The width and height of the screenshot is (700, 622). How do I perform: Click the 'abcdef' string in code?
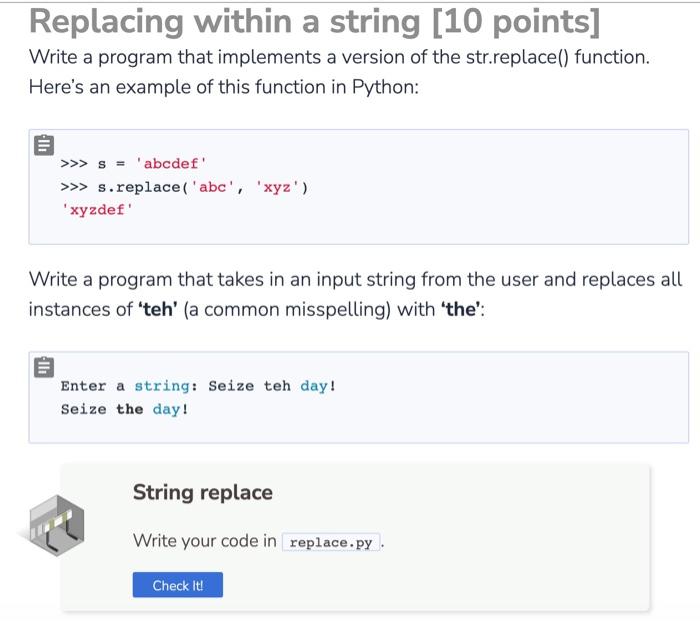click(x=171, y=163)
